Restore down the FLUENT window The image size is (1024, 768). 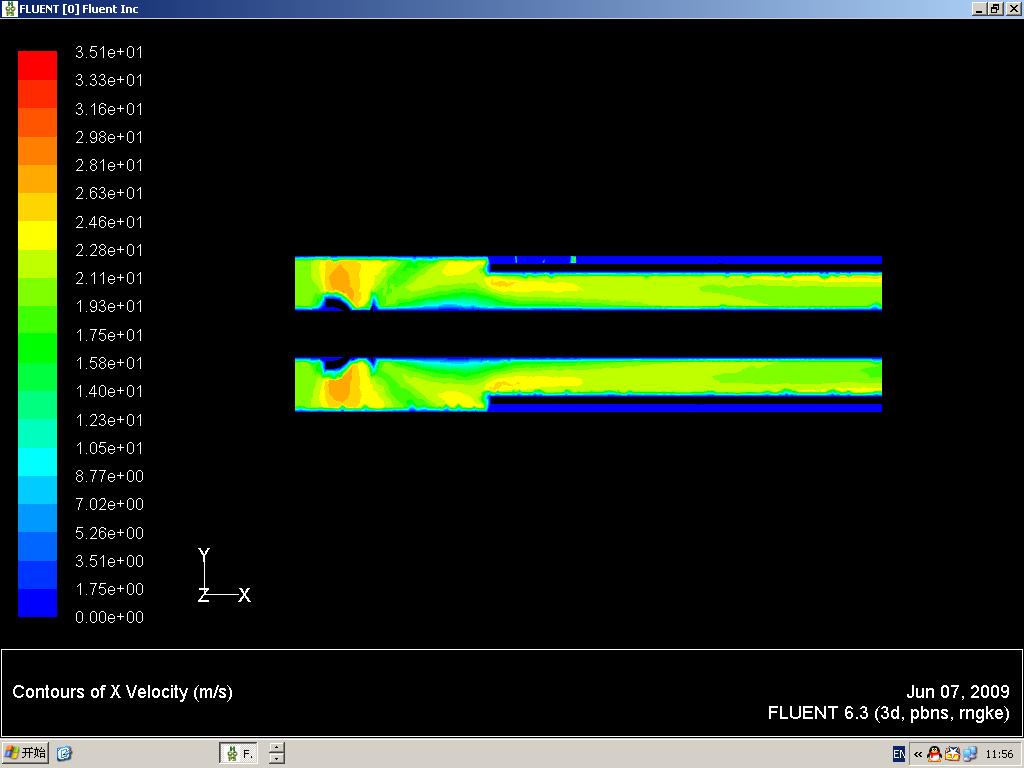[995, 9]
